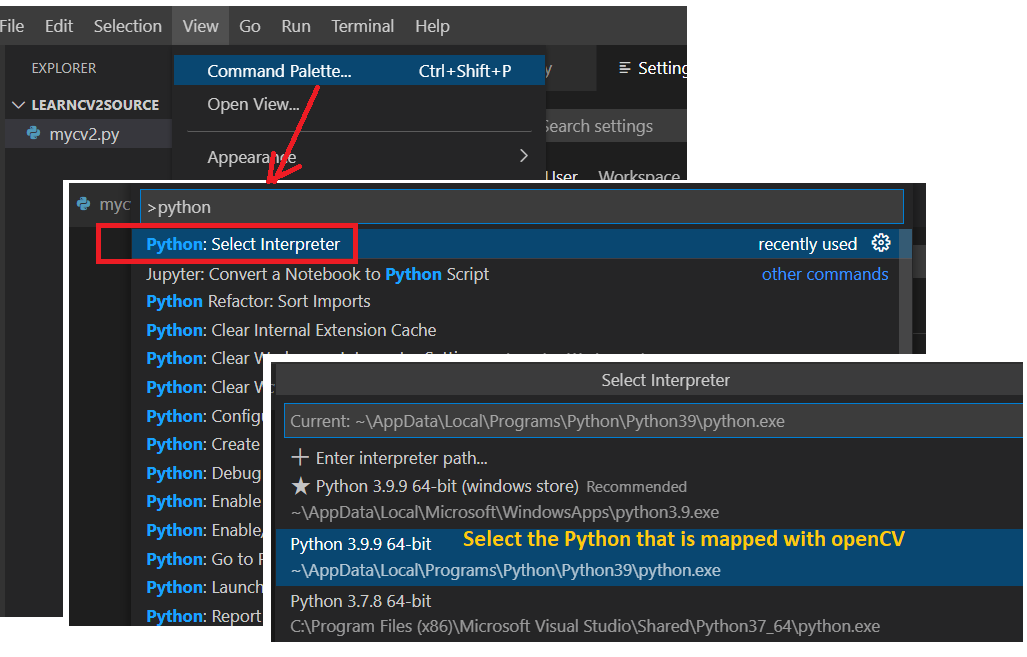Screen dimensions: 1027x657
Task: Click the other commands link
Action: tap(824, 274)
